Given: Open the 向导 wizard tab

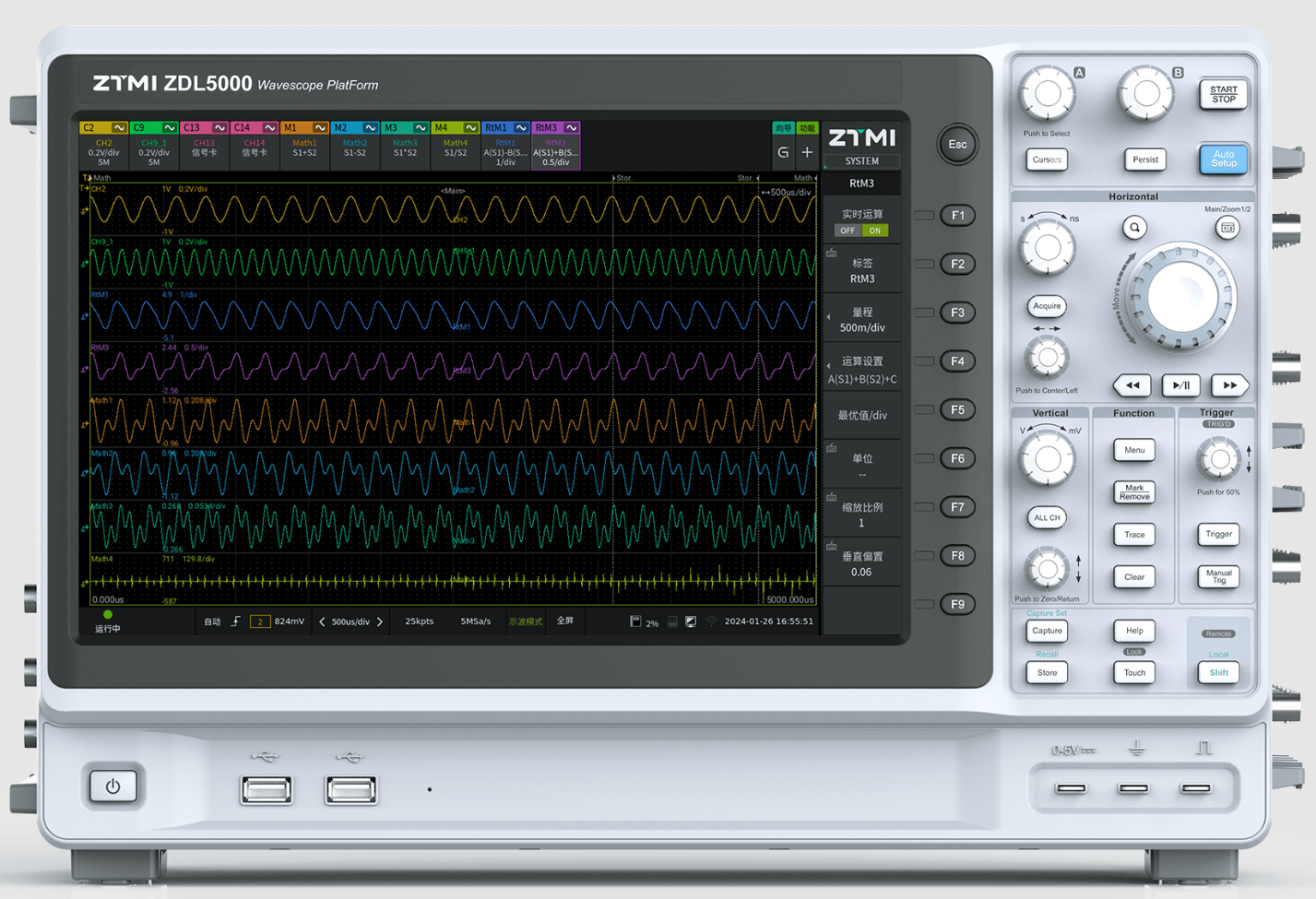Looking at the screenshot, I should (783, 128).
